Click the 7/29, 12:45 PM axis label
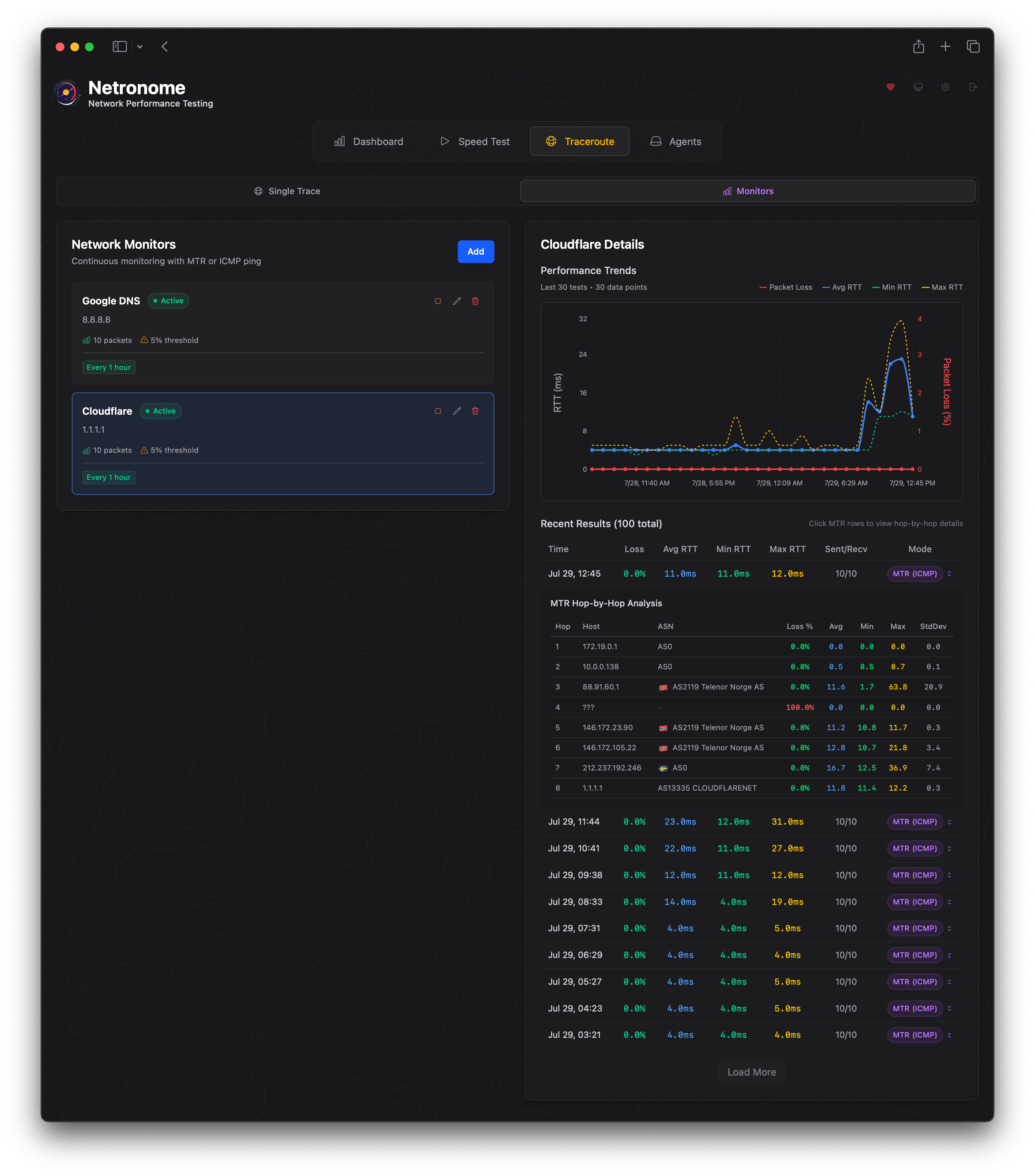The height and width of the screenshot is (1176, 1035). tap(912, 483)
